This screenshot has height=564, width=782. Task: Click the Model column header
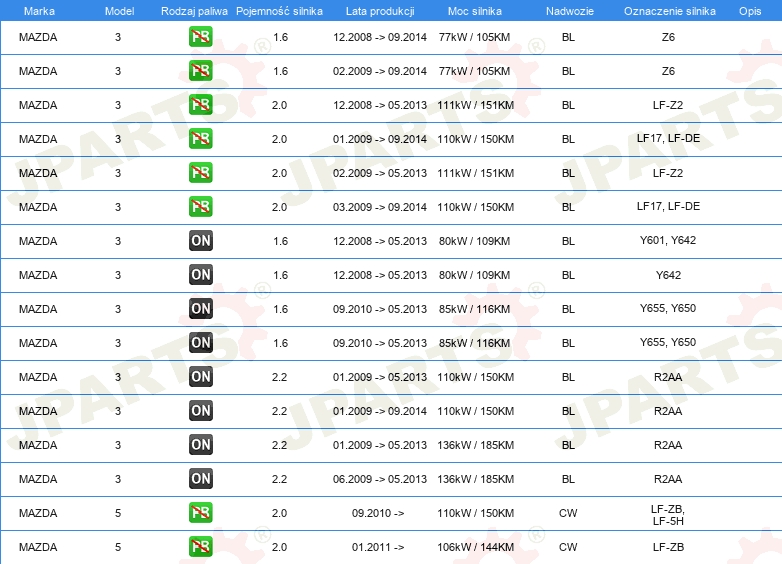click(119, 11)
